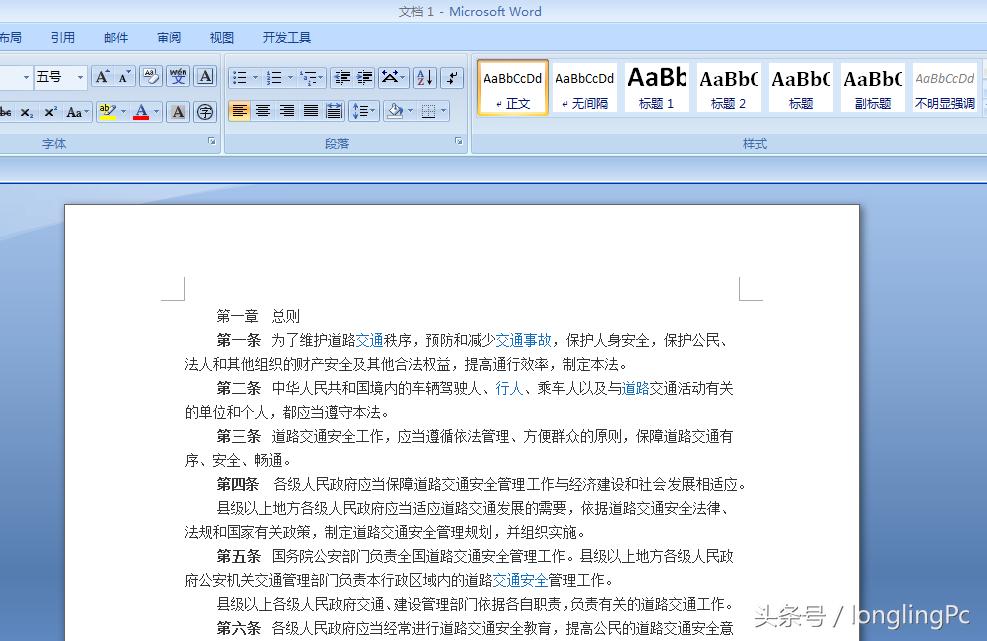Apply the 标题 1 style
Screen dimensions: 987x641
point(656,87)
